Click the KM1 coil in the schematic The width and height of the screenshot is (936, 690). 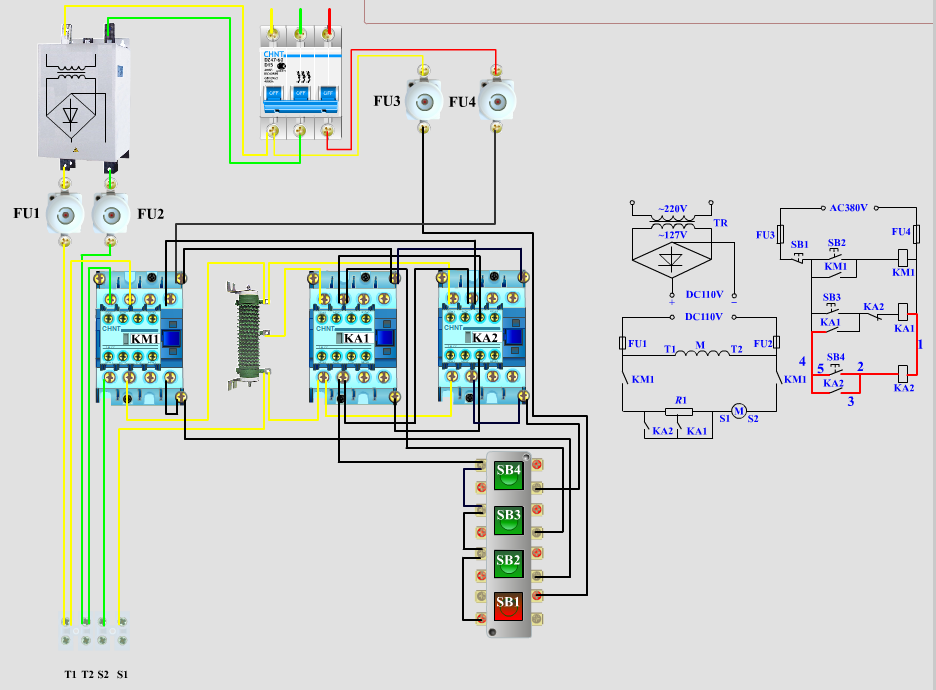(903, 258)
